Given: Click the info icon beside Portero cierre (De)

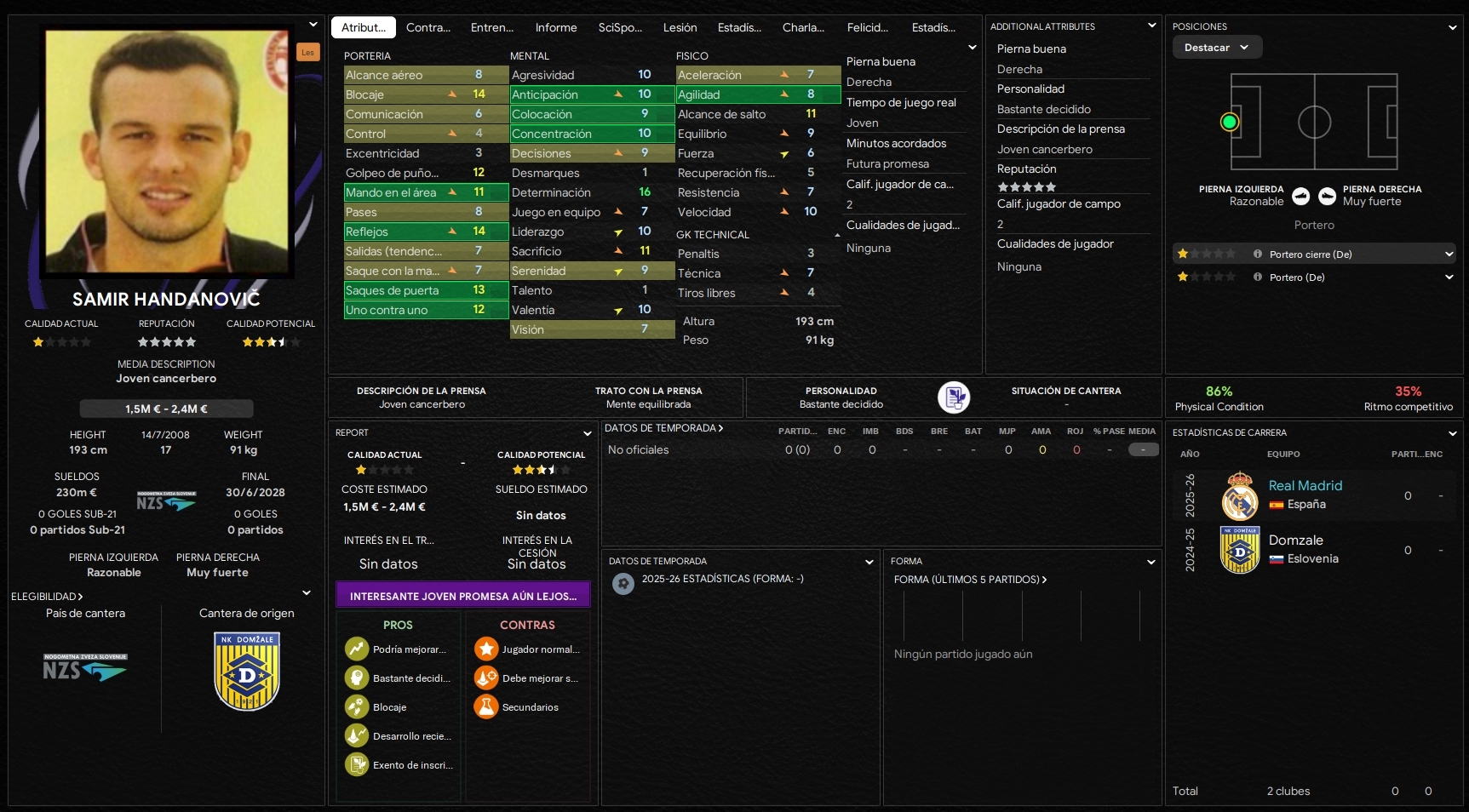Looking at the screenshot, I should [1258, 254].
